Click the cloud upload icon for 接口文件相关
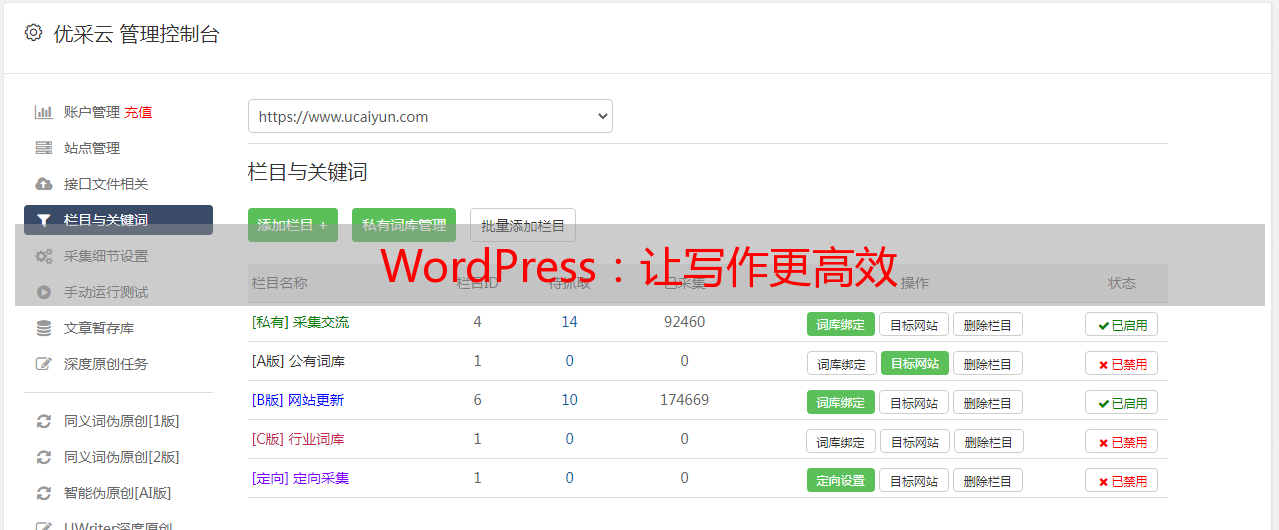 pos(43,184)
